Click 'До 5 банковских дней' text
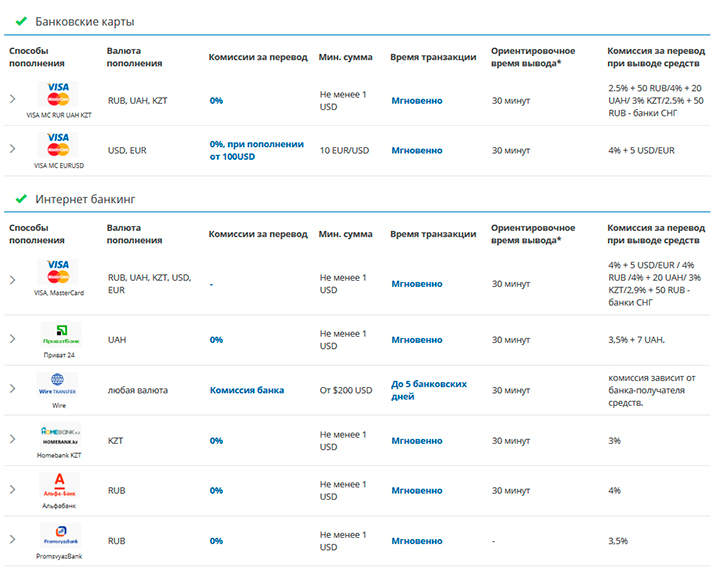This screenshot has height=571, width=720. pyautogui.click(x=429, y=390)
